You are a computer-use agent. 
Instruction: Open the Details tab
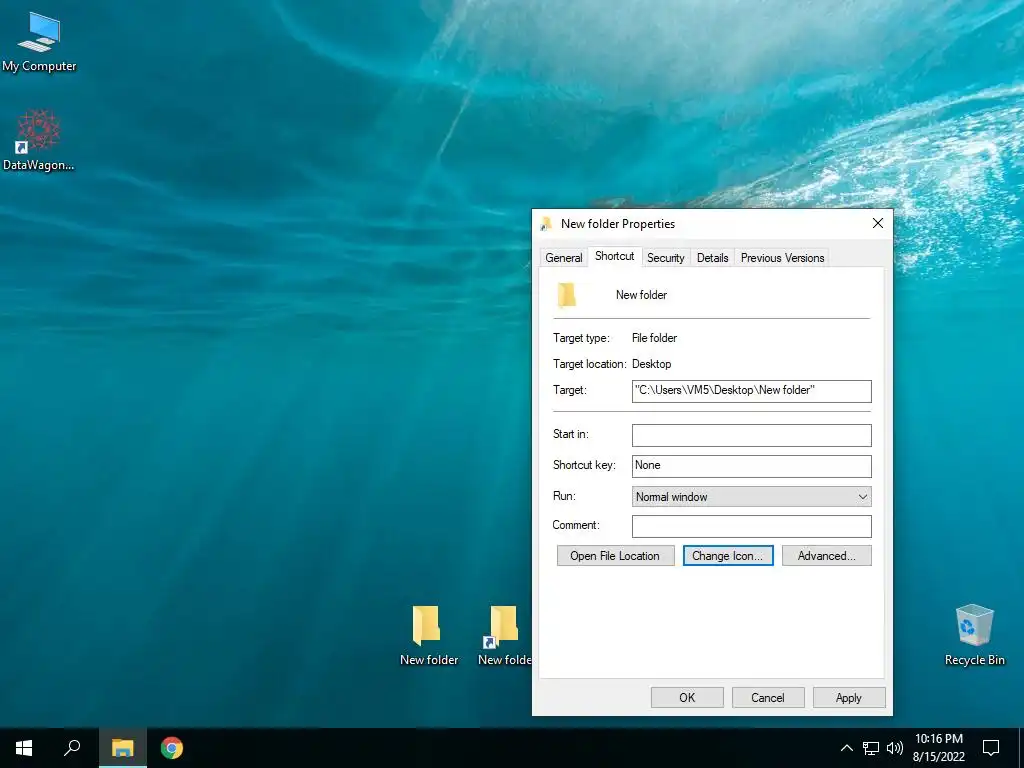(712, 258)
